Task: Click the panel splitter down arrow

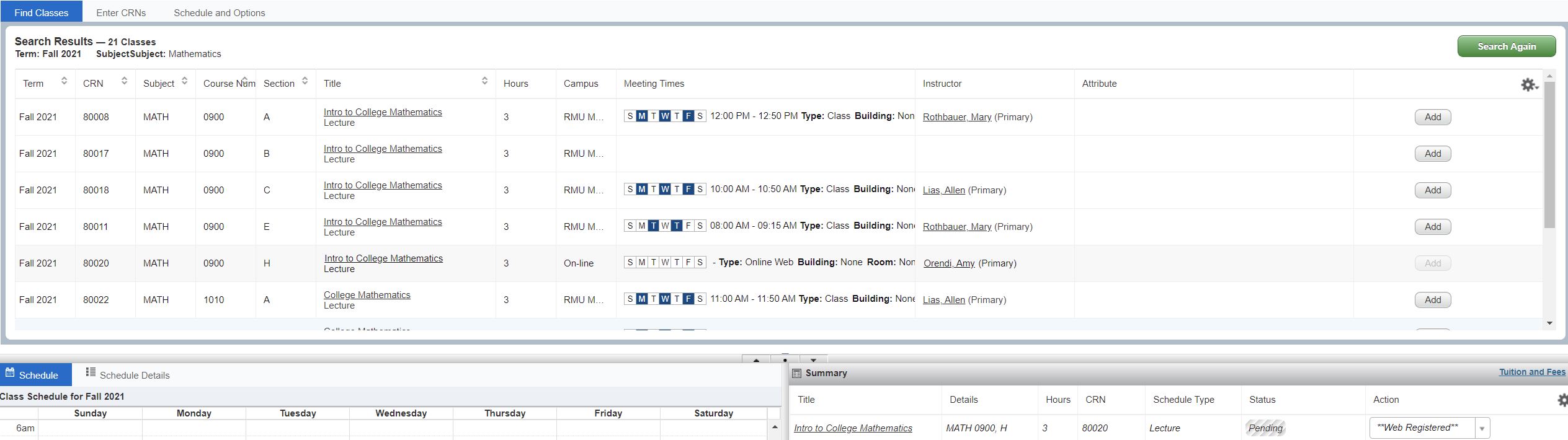Action: 813,359
